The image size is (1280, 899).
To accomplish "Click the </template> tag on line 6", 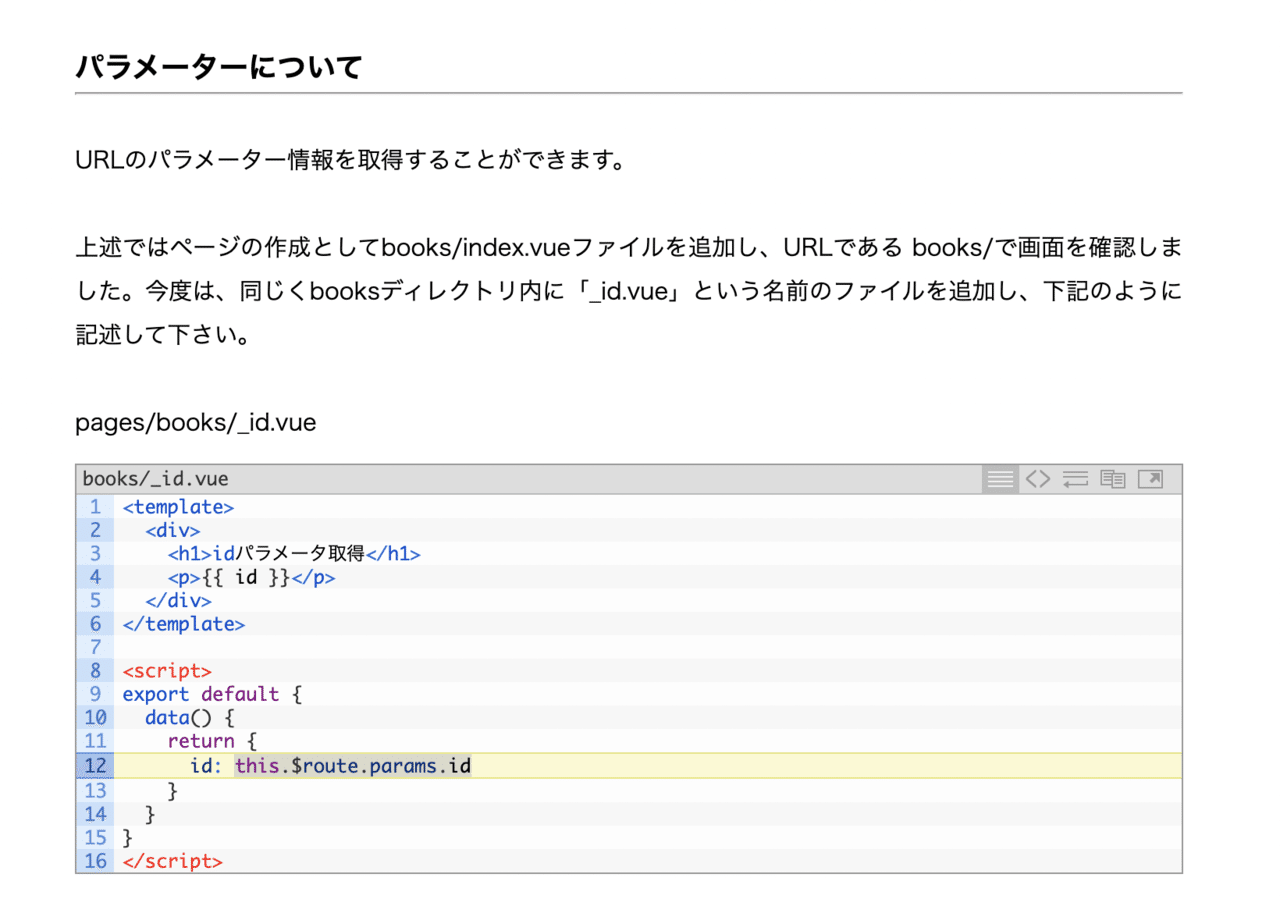I will [183, 623].
